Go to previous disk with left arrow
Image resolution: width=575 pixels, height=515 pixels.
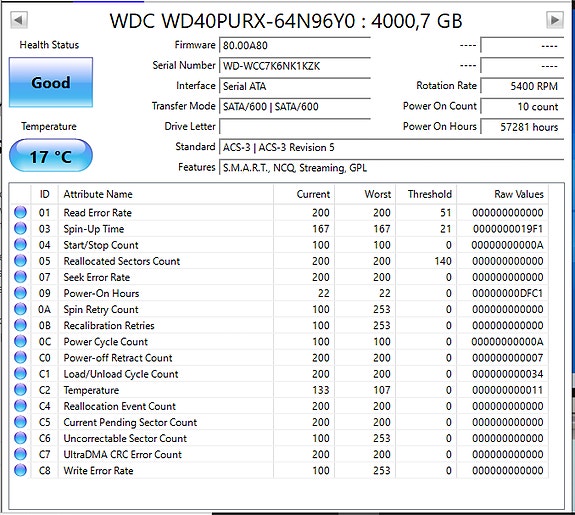point(18,20)
